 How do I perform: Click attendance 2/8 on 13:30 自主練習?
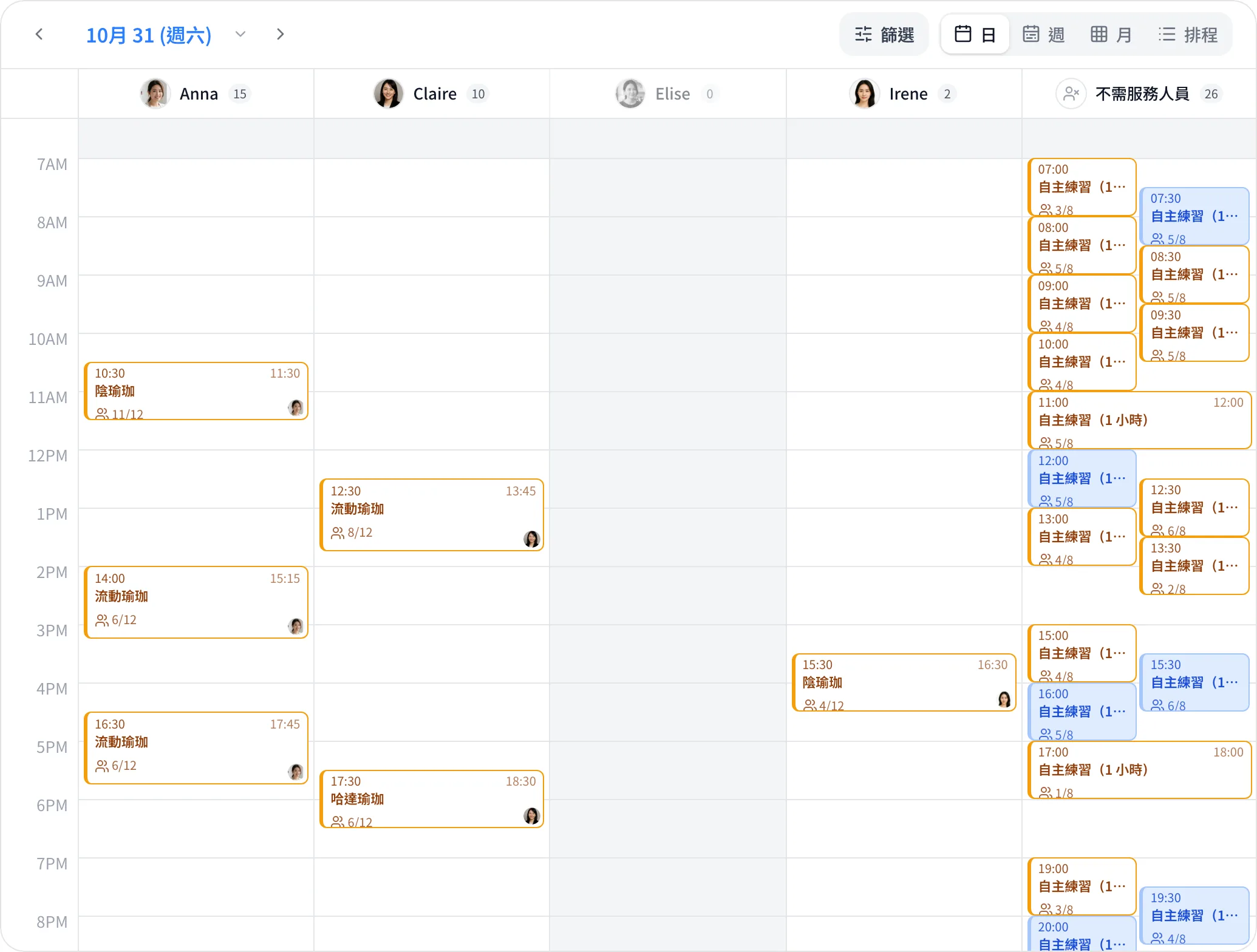1168,589
